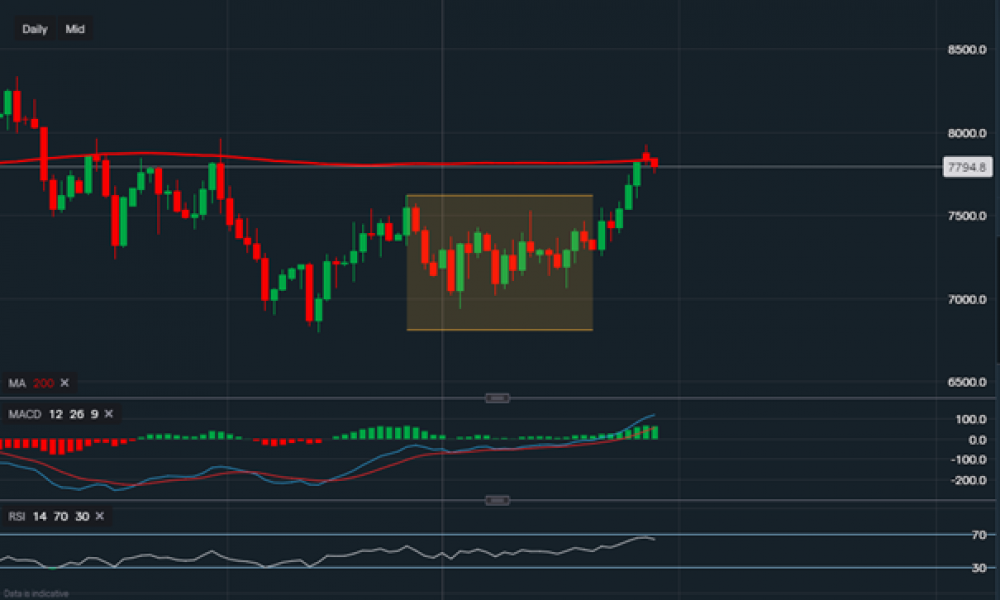The width and height of the screenshot is (1000, 600).
Task: Select the RSI indicator label
Action: tap(16, 517)
